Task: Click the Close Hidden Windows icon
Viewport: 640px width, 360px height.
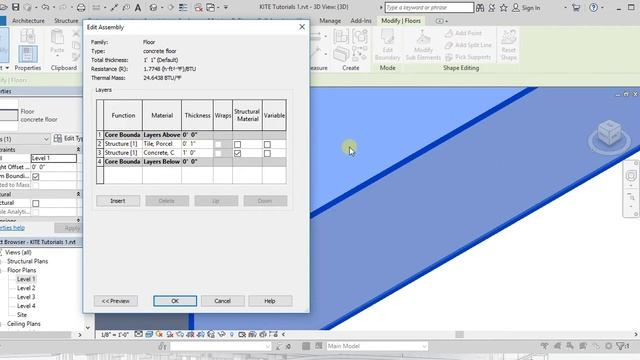Action: point(198,7)
